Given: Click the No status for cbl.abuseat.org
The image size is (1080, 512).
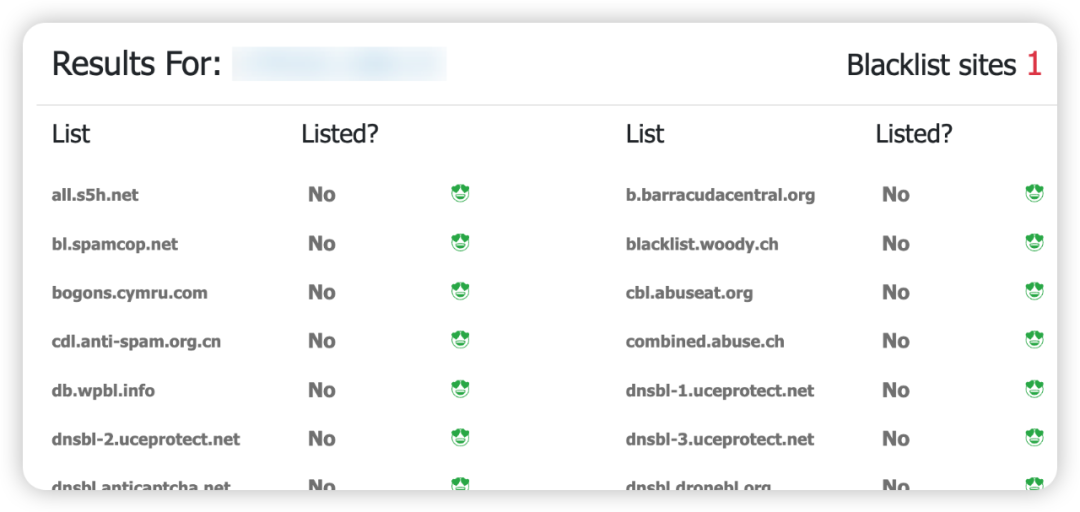Looking at the screenshot, I should pyautogui.click(x=896, y=293).
